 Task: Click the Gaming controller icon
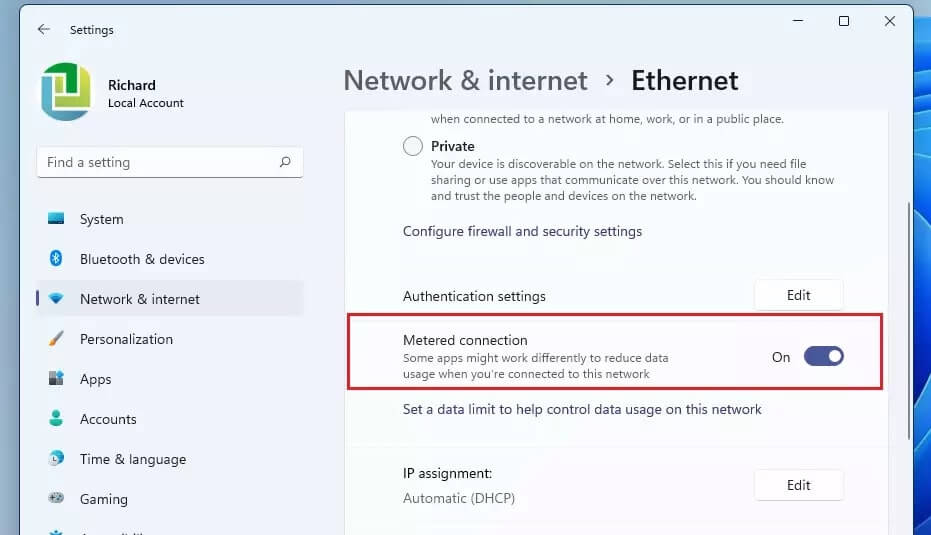pos(56,499)
